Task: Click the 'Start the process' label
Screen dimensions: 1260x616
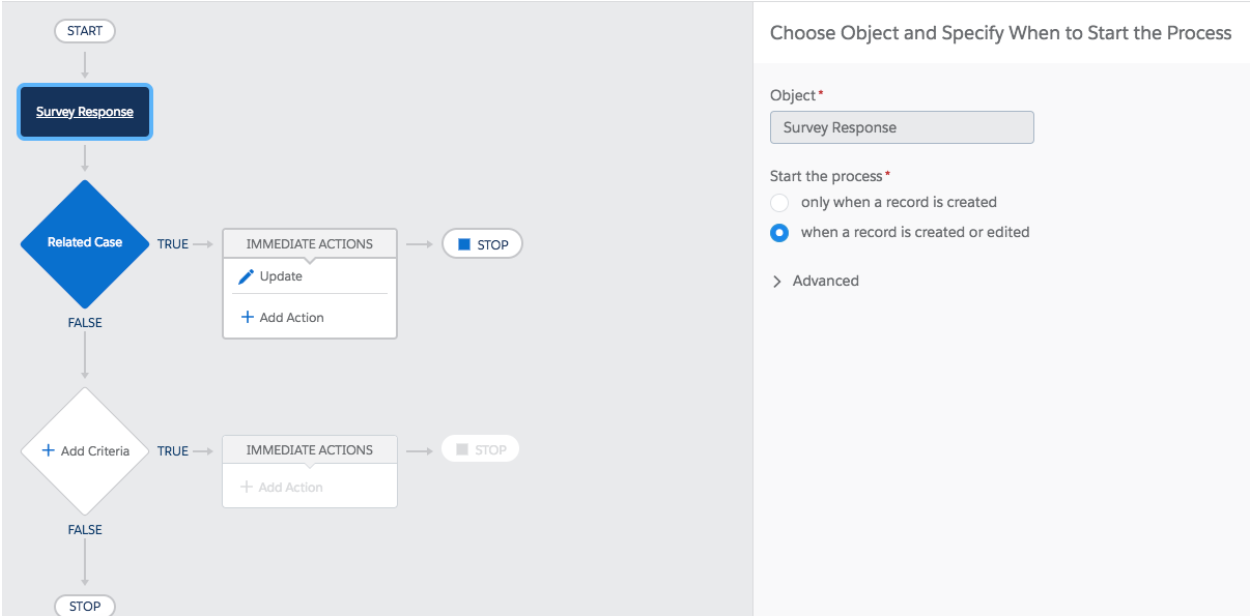Action: pos(827,176)
